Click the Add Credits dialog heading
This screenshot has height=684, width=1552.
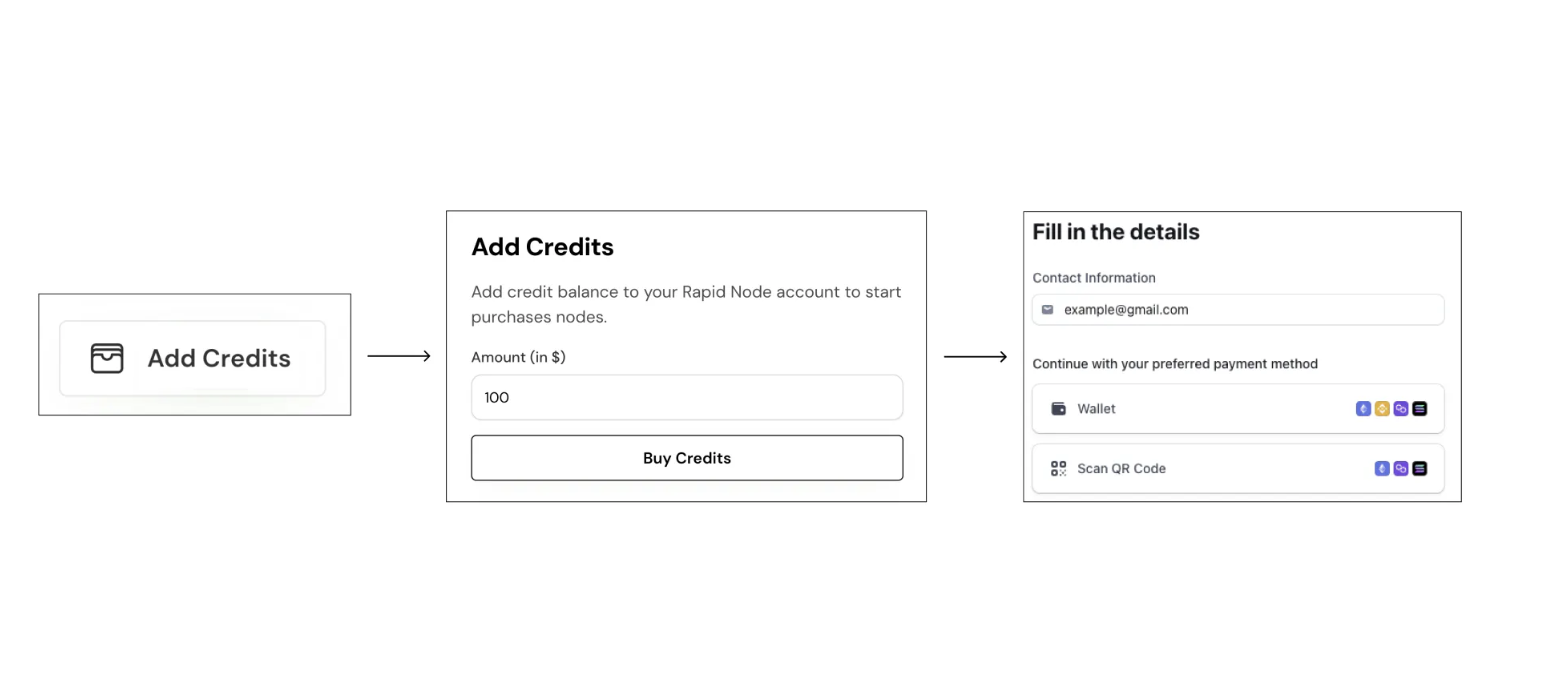click(543, 247)
